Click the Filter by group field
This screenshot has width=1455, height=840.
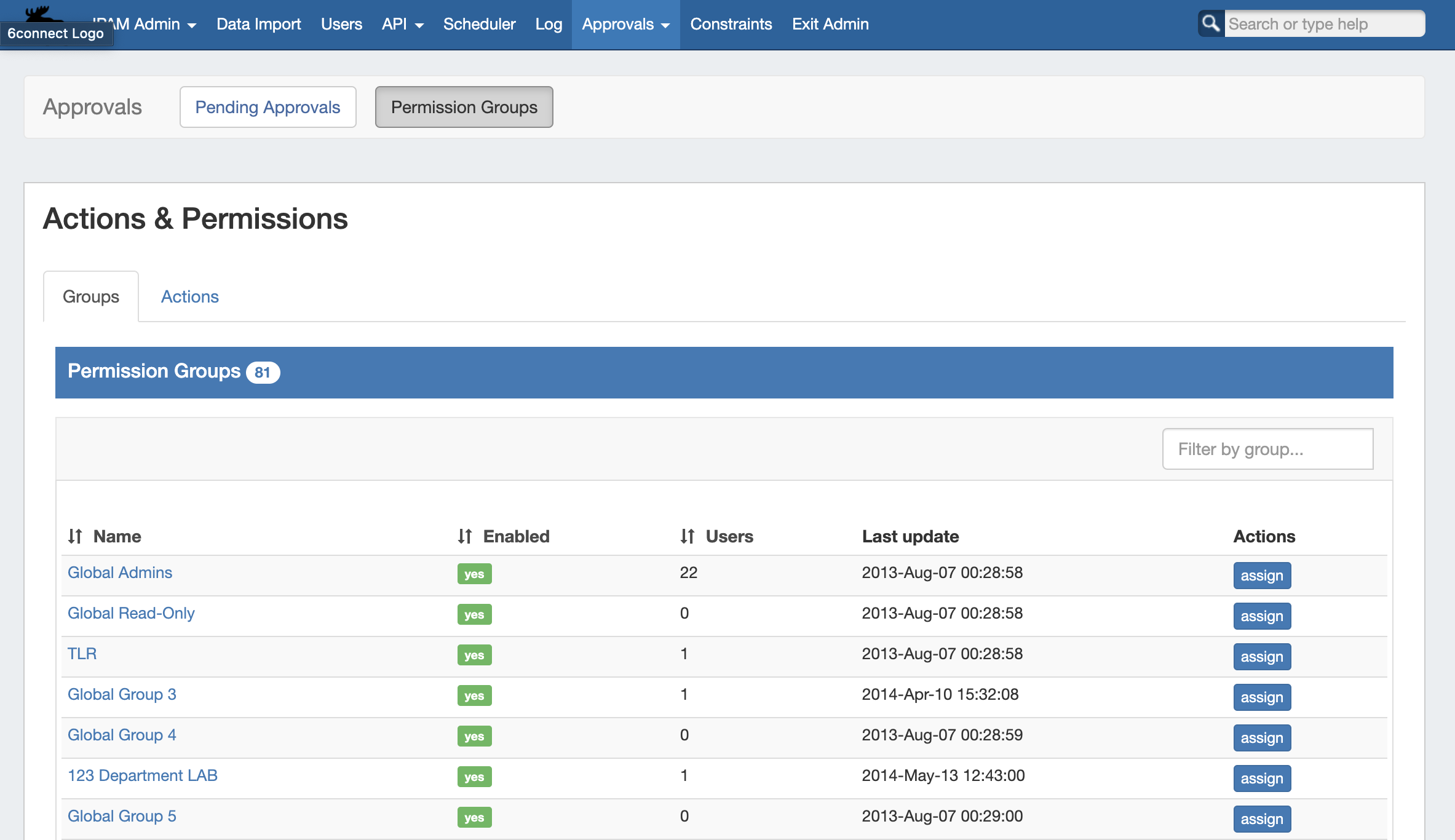click(1267, 449)
